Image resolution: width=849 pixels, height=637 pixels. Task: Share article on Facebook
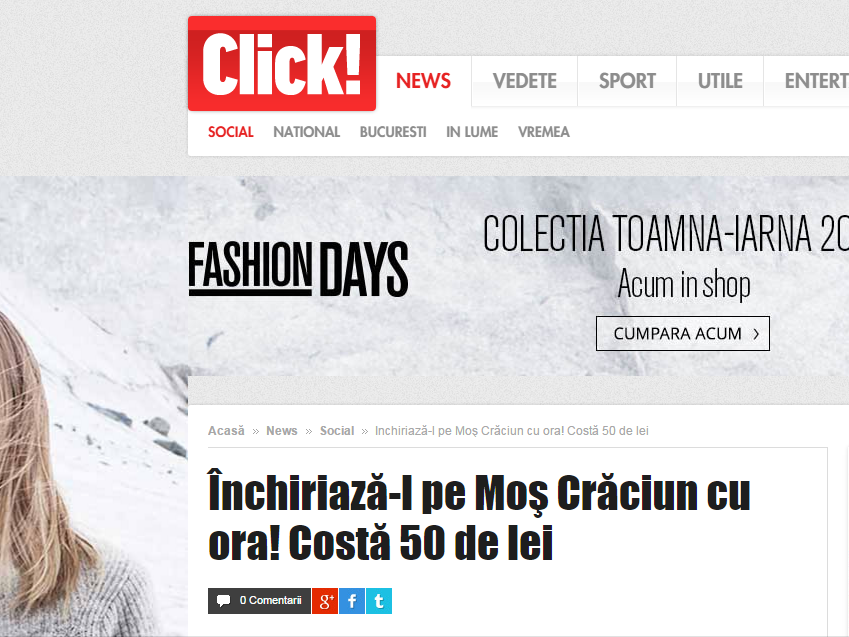pos(352,601)
